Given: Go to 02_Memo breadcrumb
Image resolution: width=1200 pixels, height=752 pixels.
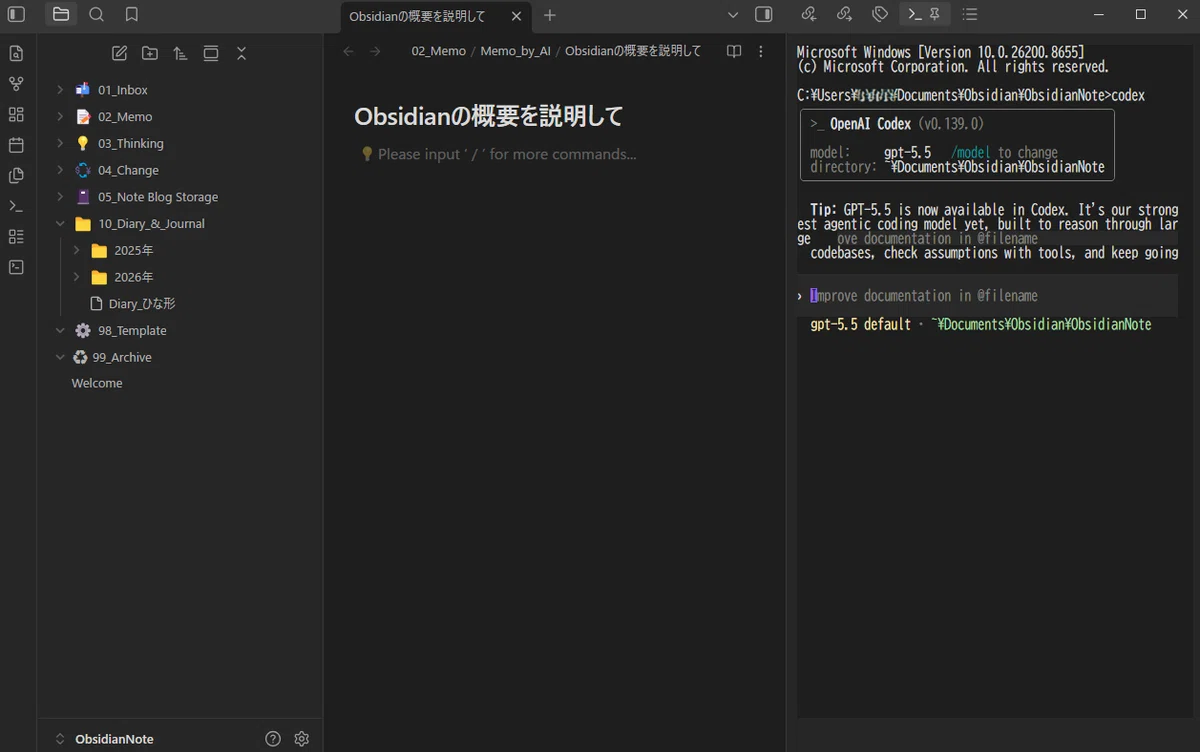Looking at the screenshot, I should point(438,51).
